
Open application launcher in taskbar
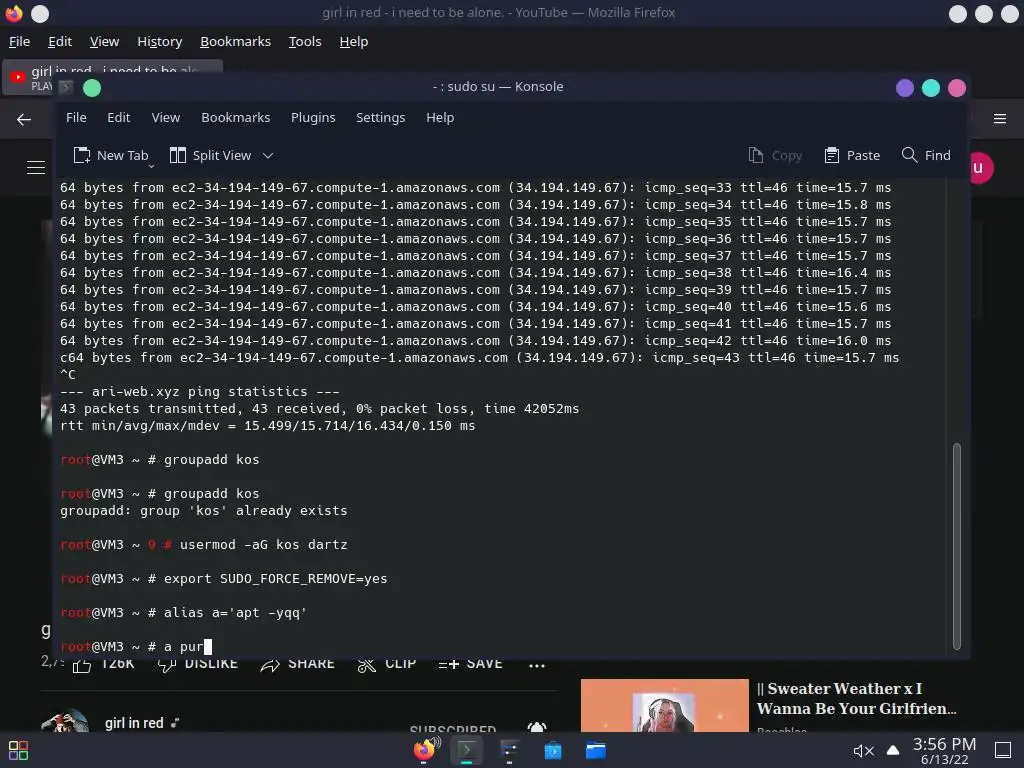[18, 750]
